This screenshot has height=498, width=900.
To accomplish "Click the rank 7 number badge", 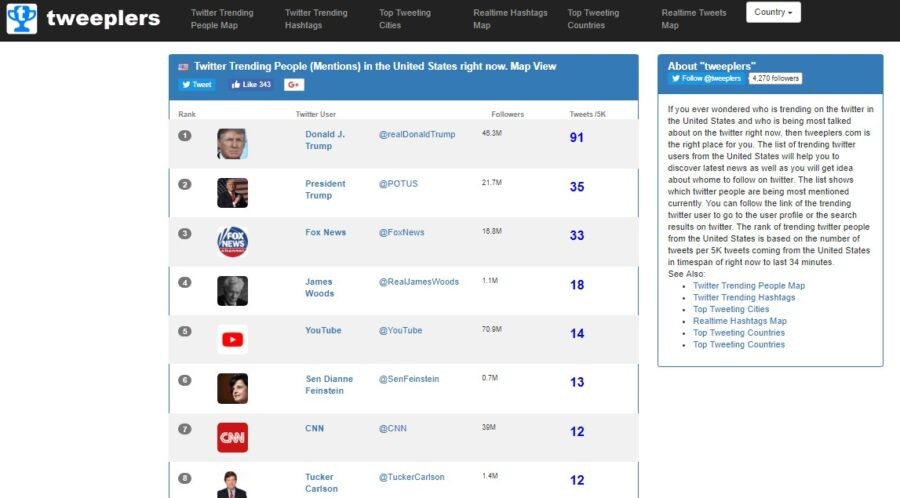I will [184, 429].
